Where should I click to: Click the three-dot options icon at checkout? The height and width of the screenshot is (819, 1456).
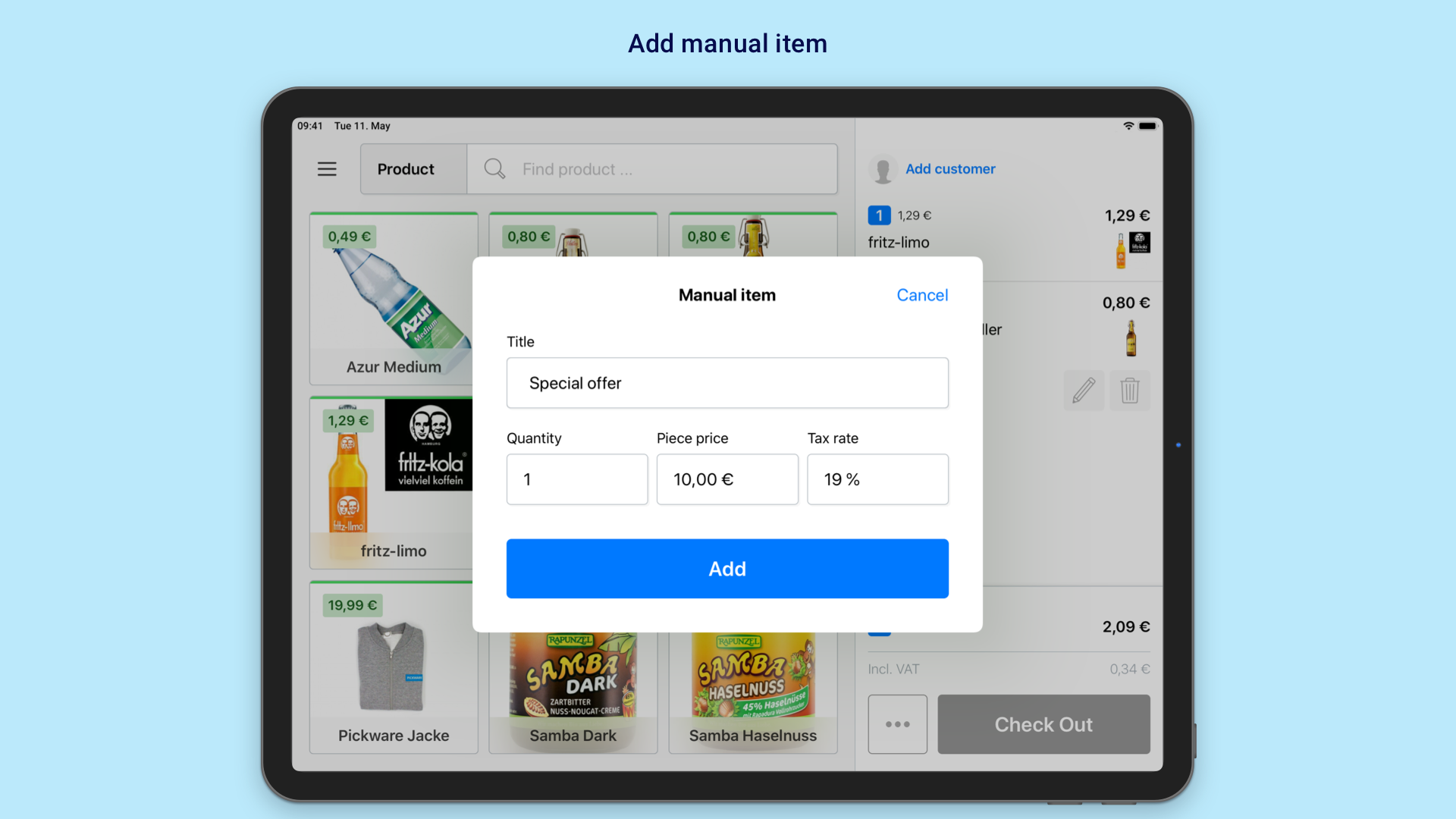tap(897, 723)
